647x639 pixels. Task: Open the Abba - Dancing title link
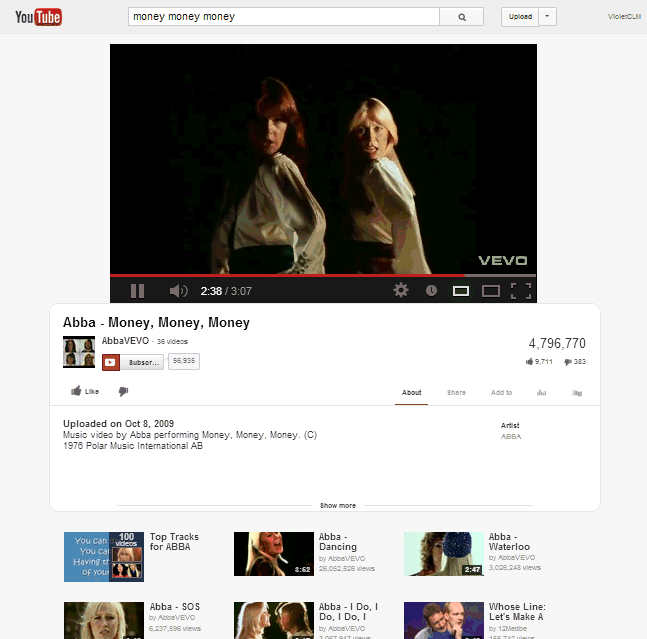tap(338, 542)
